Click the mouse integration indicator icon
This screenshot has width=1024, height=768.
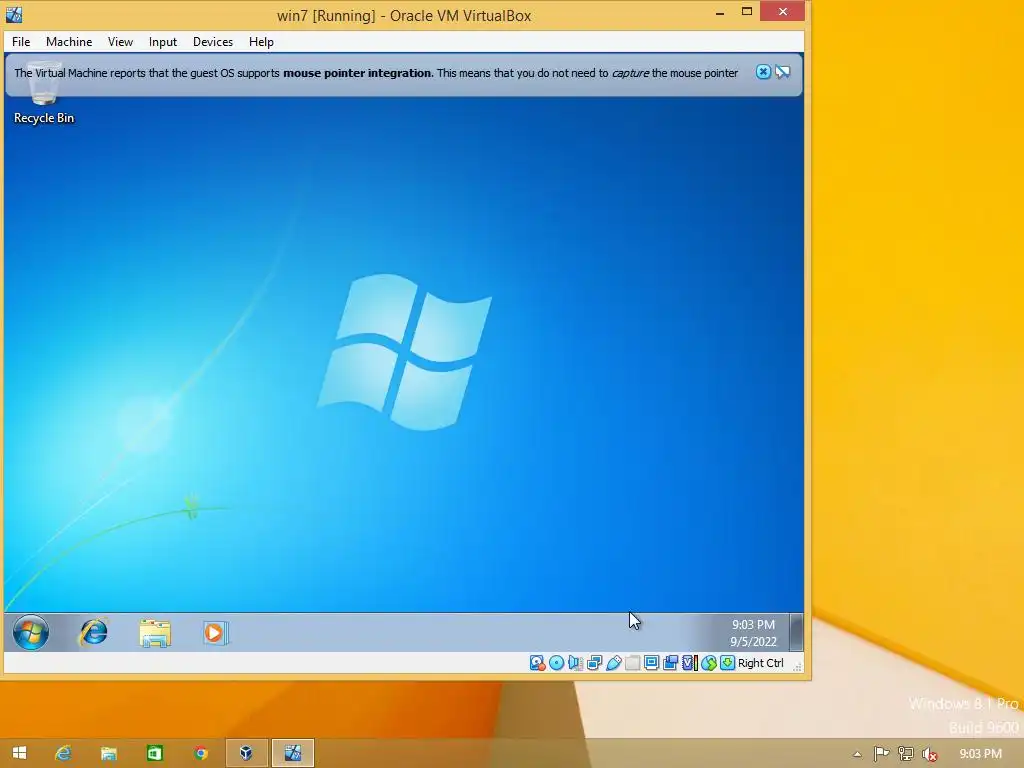coord(709,663)
